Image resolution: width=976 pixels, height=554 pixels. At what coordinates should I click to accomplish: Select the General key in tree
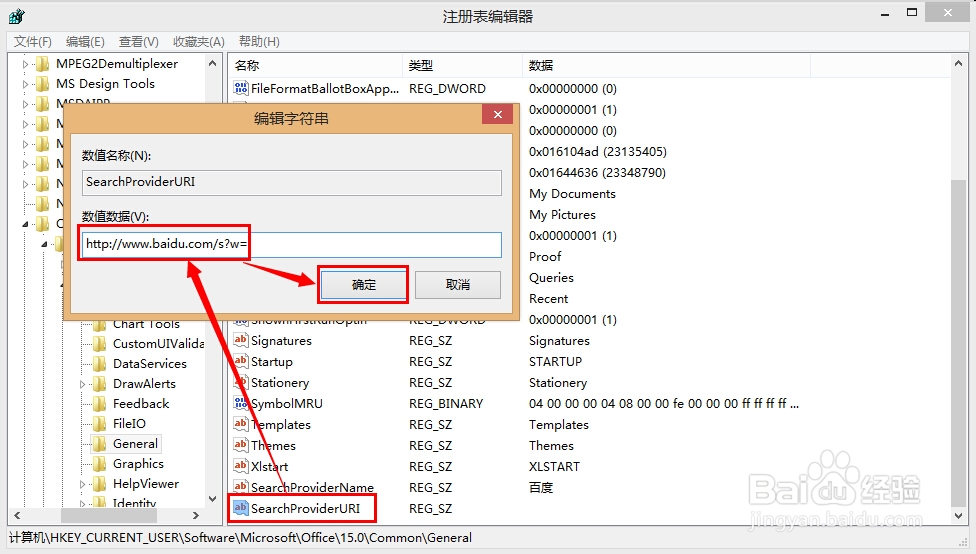pos(135,444)
